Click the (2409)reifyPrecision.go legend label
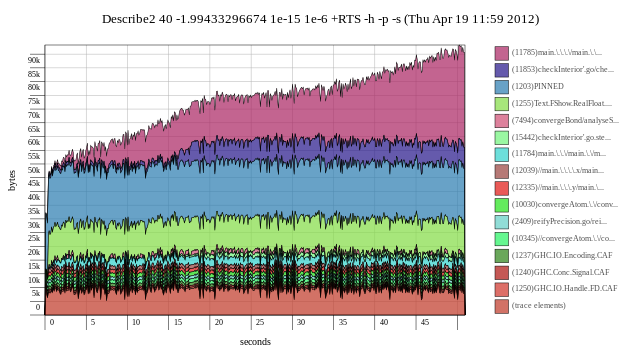 point(559,221)
